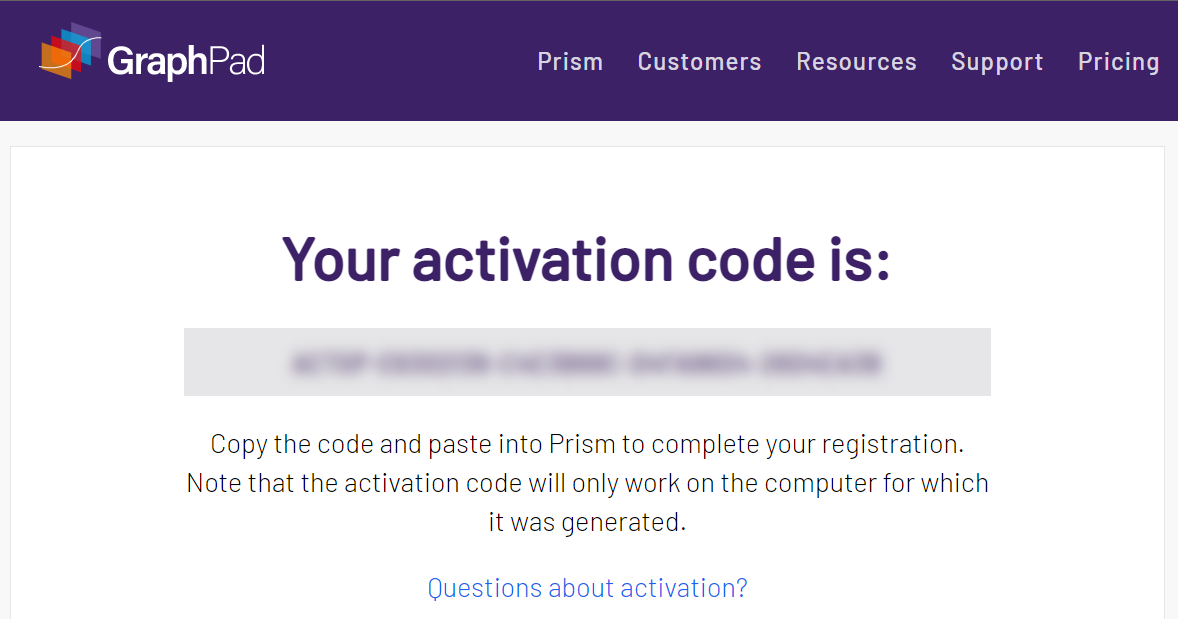Viewport: 1178px width, 619px height.
Task: Click the word 'Prism' in instruction paragraph
Action: (x=582, y=444)
